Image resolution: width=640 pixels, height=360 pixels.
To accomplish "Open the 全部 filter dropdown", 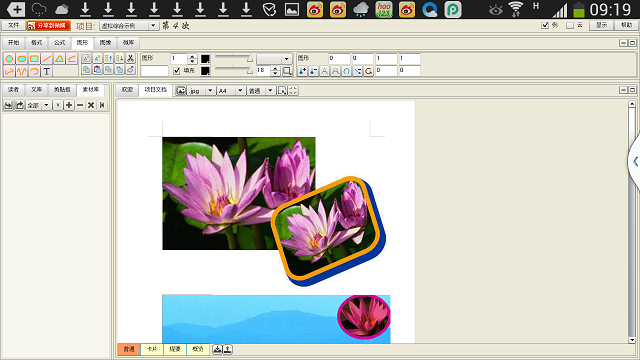I will (x=38, y=105).
